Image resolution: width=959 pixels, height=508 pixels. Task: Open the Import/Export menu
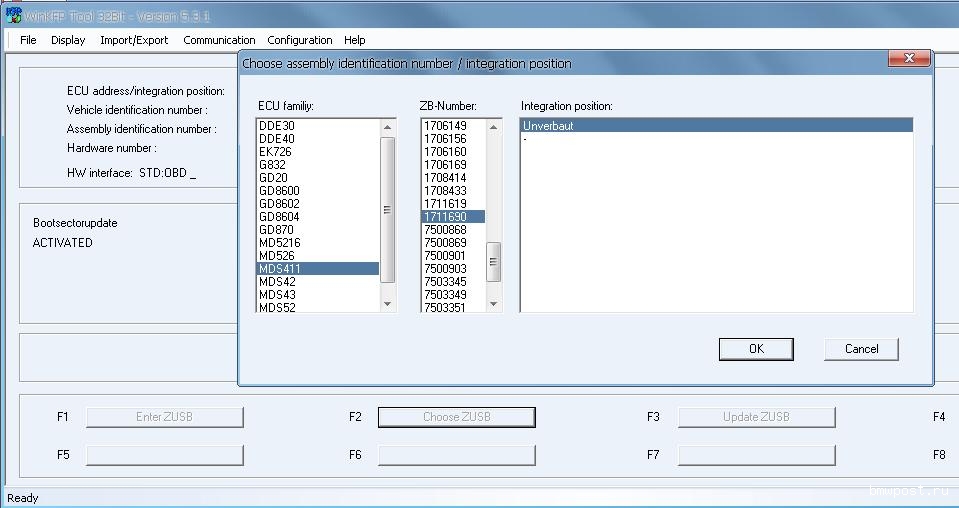pos(134,40)
